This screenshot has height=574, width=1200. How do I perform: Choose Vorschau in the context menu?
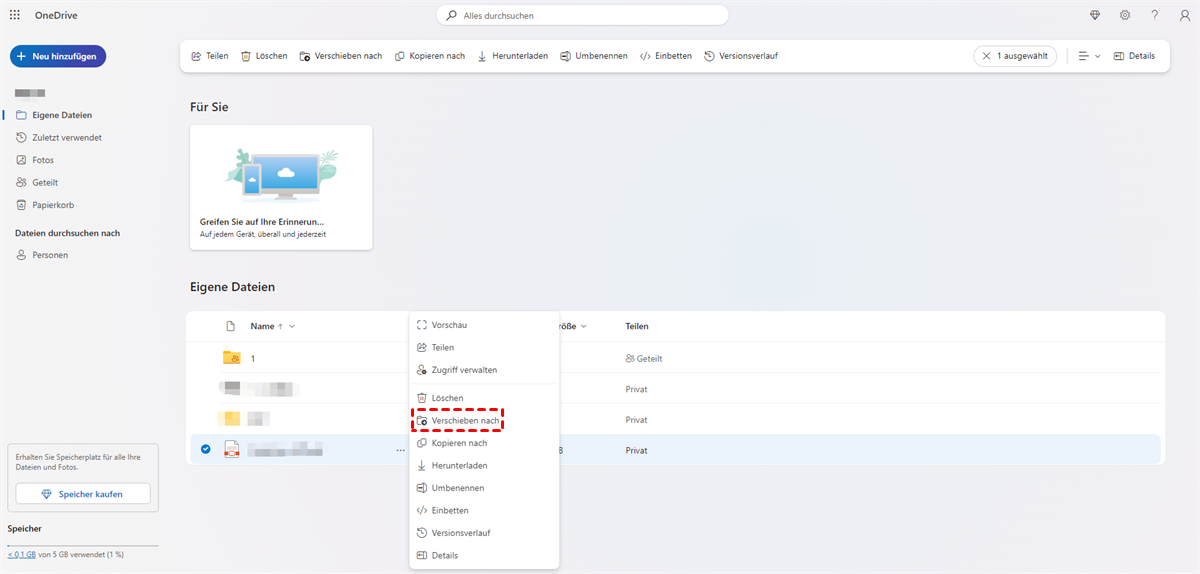pyautogui.click(x=484, y=325)
